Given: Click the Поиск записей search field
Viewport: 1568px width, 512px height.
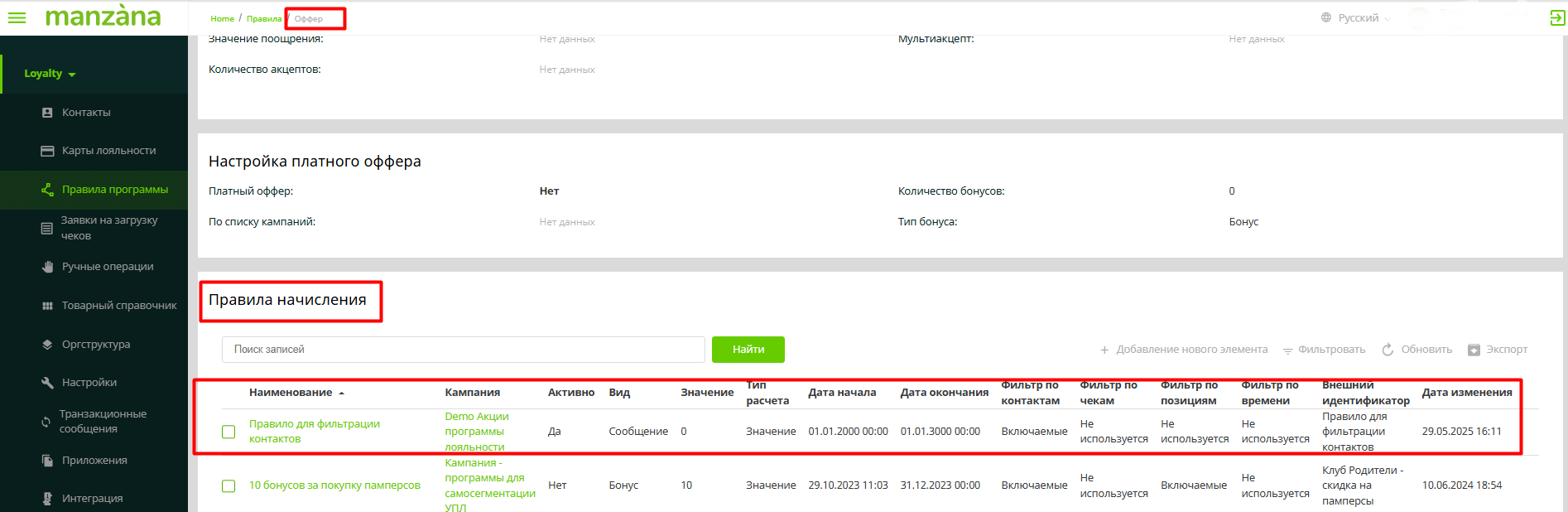Looking at the screenshot, I should coord(463,350).
